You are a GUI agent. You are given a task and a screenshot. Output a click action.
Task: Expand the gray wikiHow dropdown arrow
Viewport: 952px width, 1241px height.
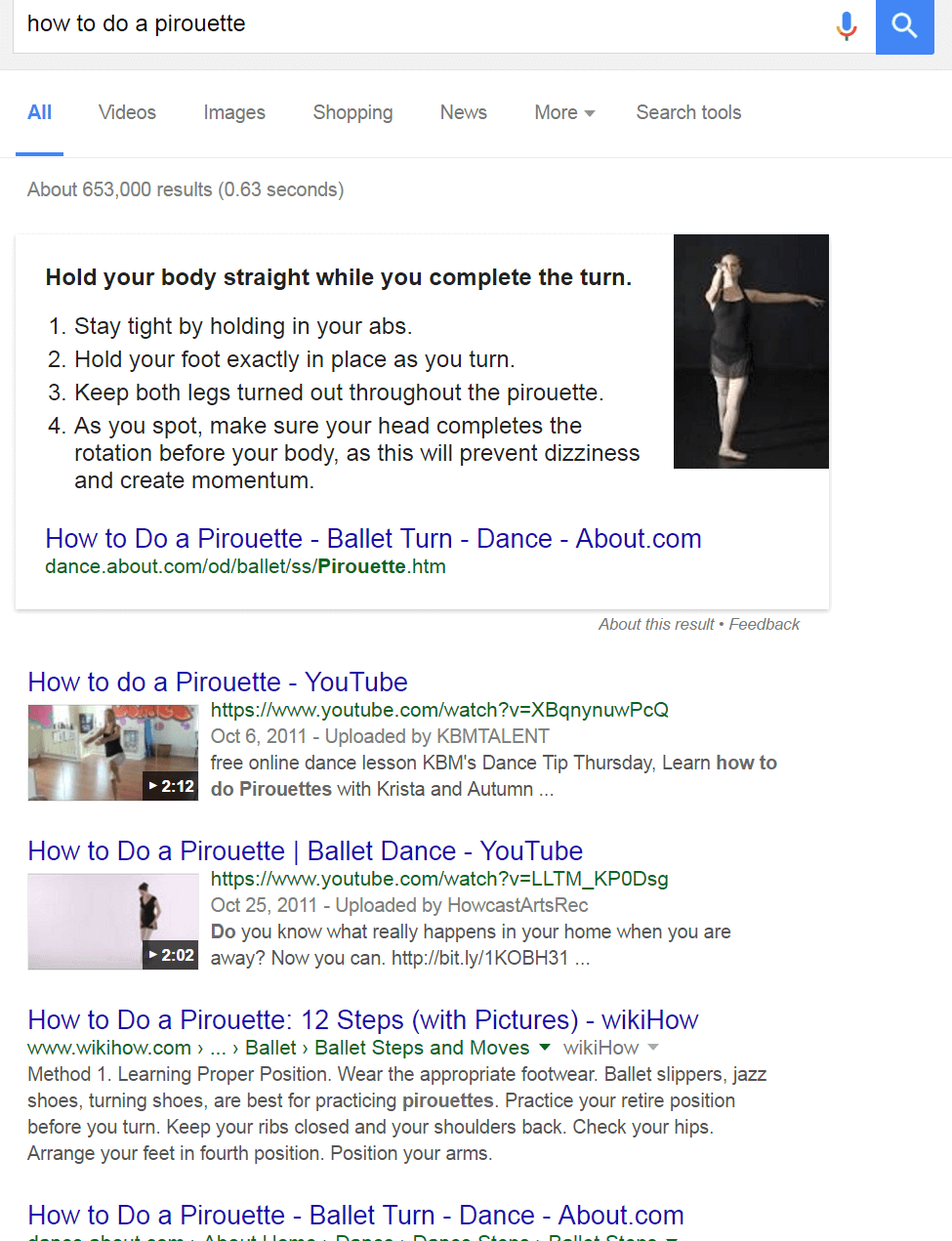653,1047
